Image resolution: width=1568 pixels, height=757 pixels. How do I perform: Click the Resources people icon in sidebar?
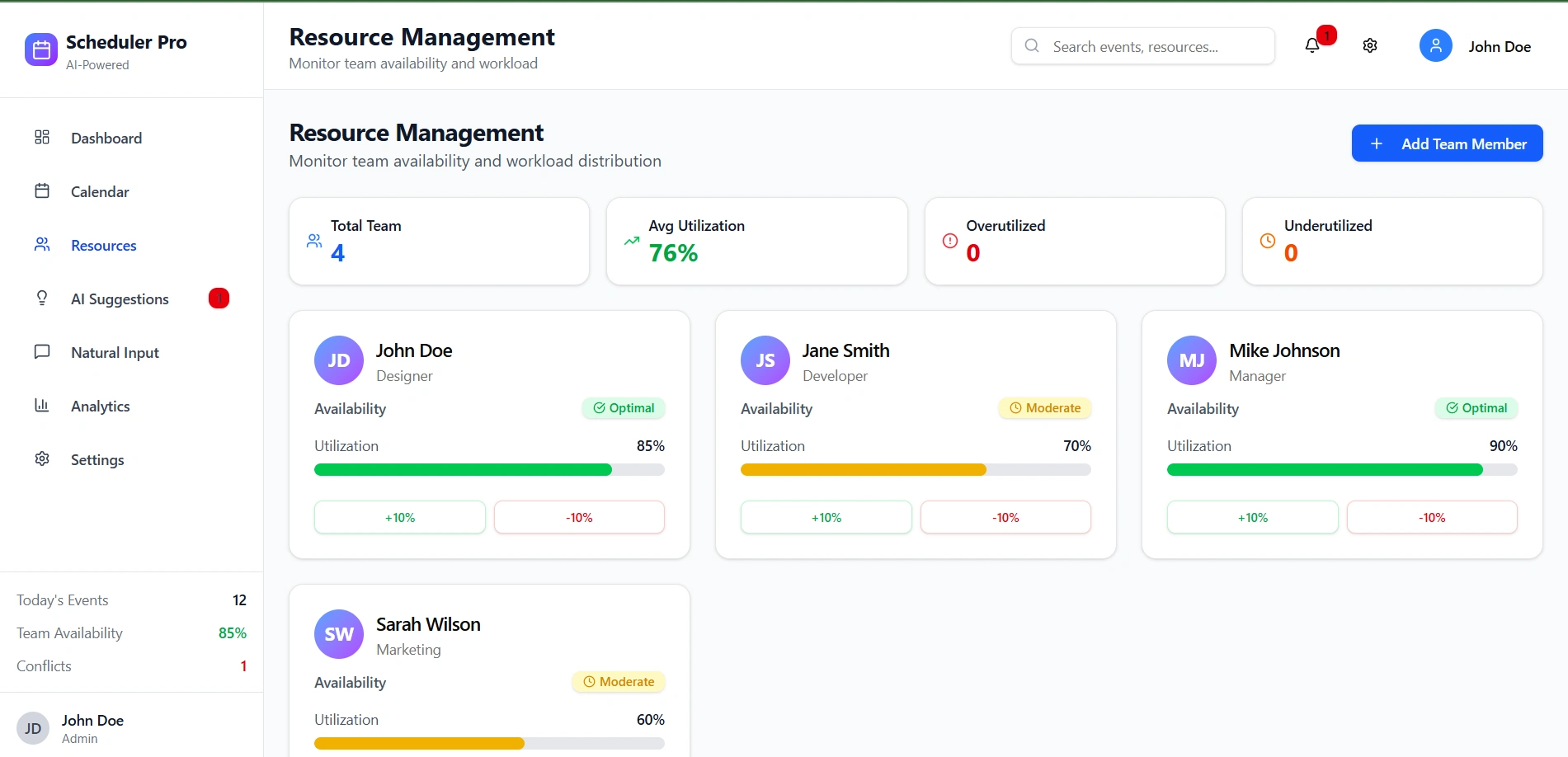click(42, 244)
